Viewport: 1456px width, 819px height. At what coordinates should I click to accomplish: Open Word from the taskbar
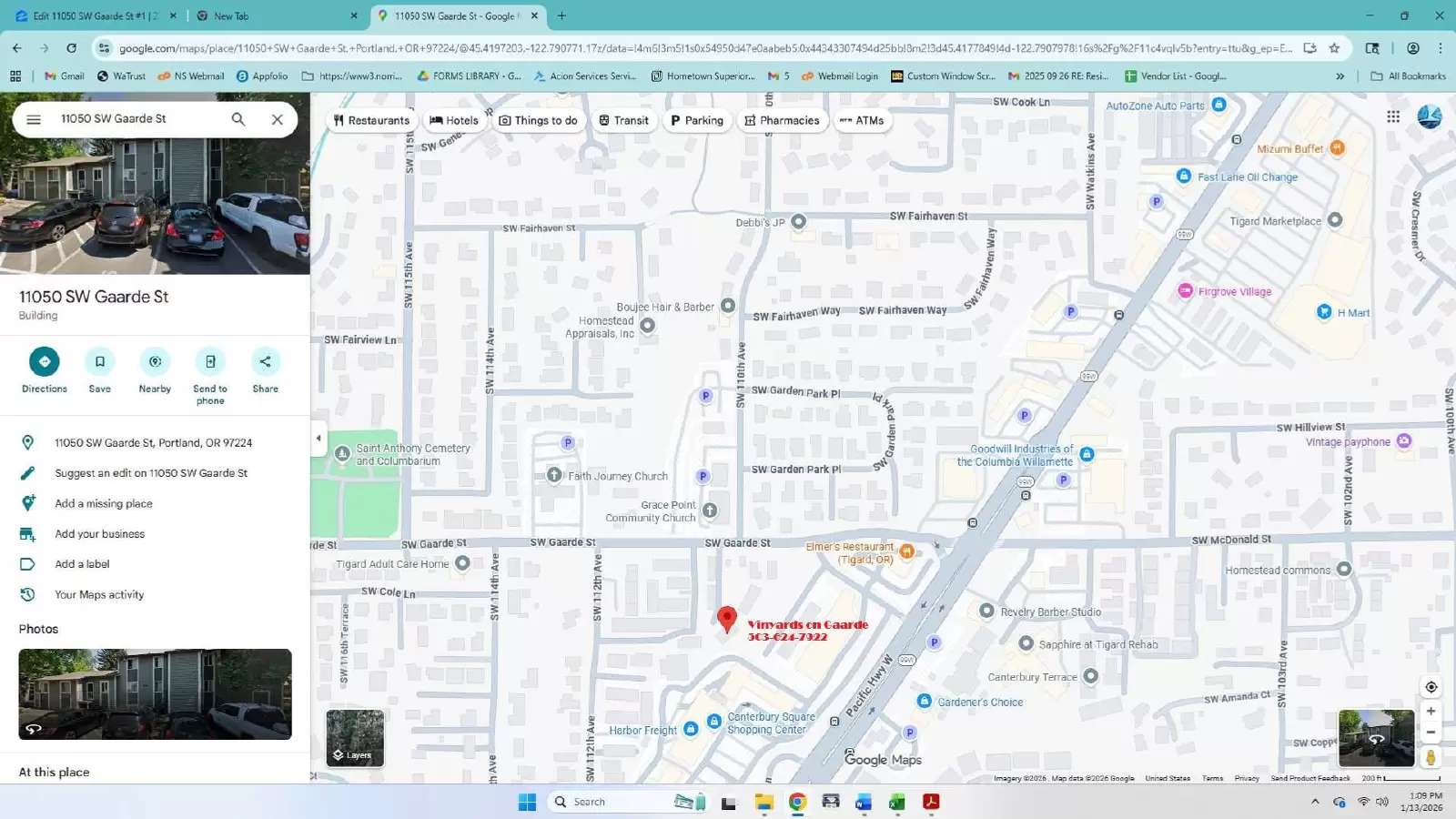(863, 802)
